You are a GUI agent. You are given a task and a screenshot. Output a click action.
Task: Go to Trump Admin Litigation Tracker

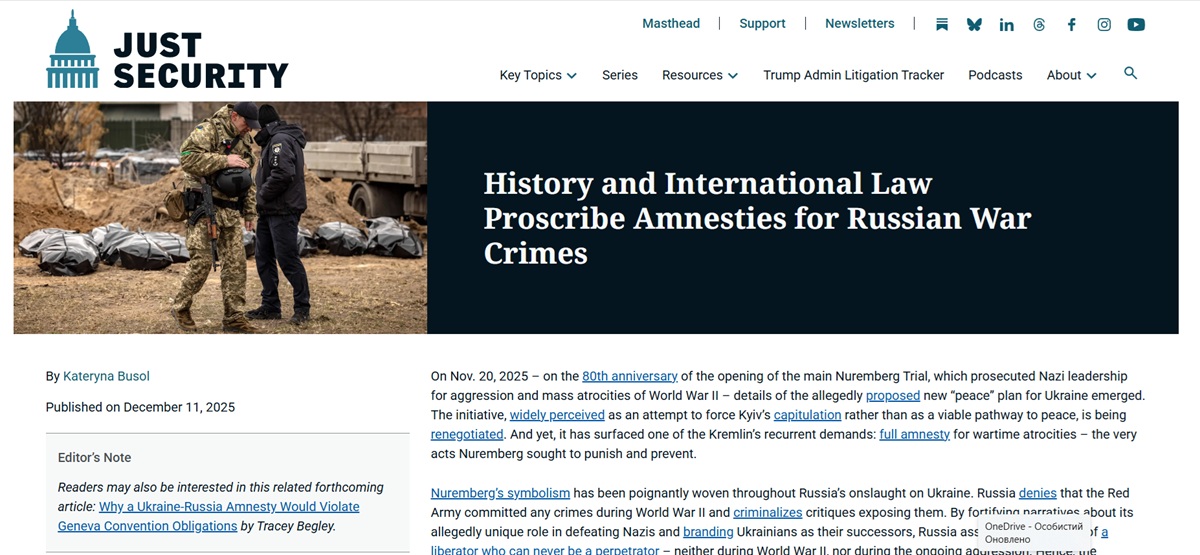click(x=853, y=75)
